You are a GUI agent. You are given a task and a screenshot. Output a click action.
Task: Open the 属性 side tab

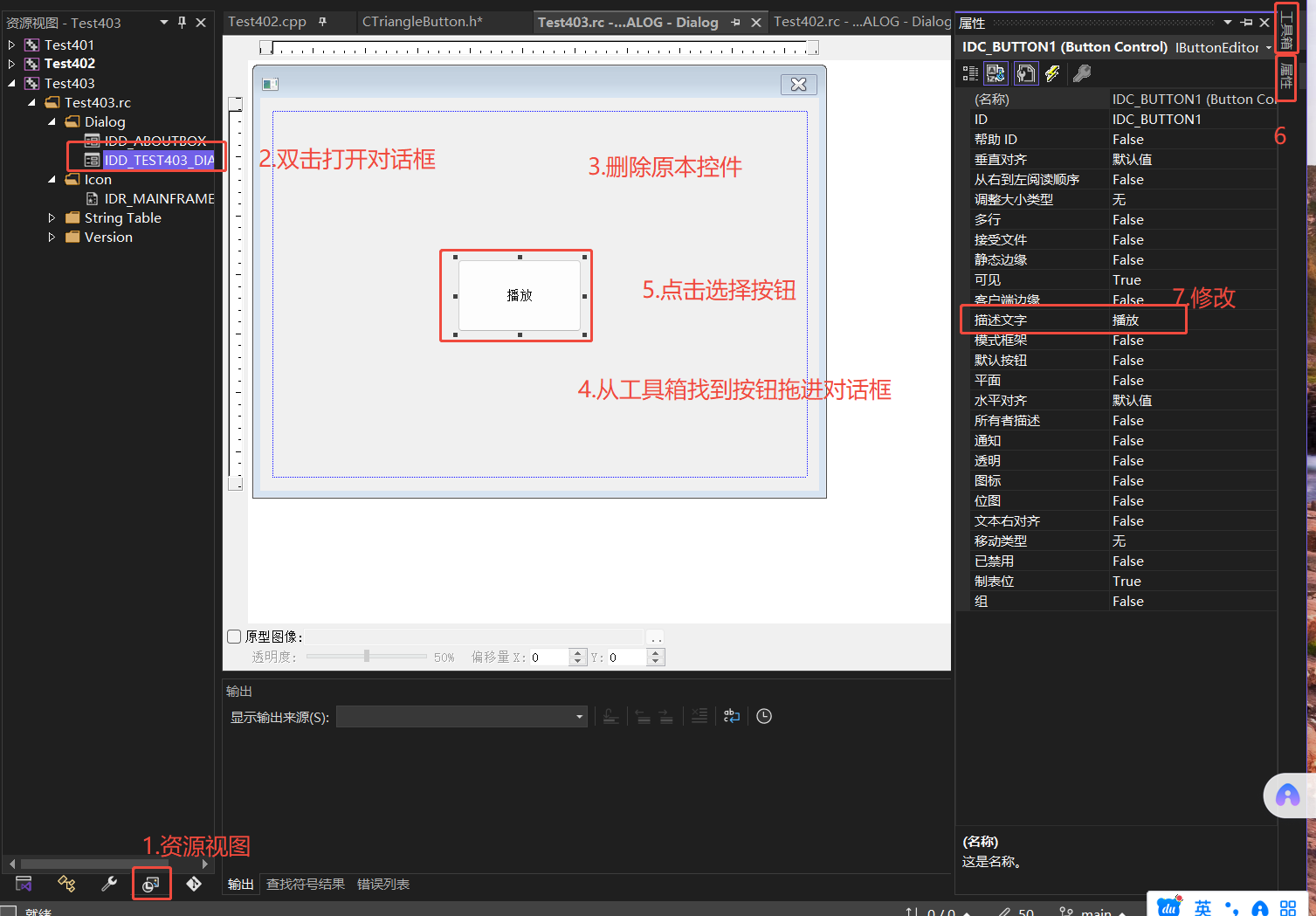1286,75
